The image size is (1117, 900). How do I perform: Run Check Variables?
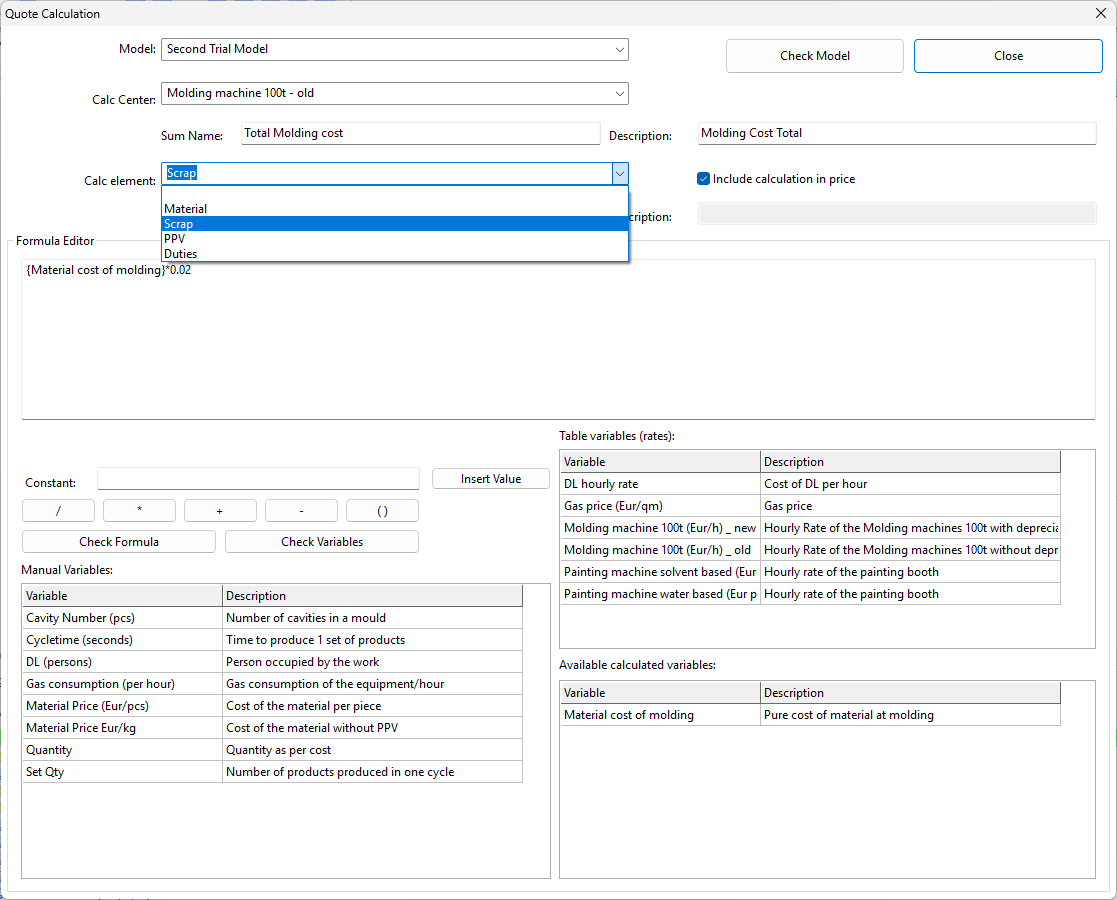point(321,542)
